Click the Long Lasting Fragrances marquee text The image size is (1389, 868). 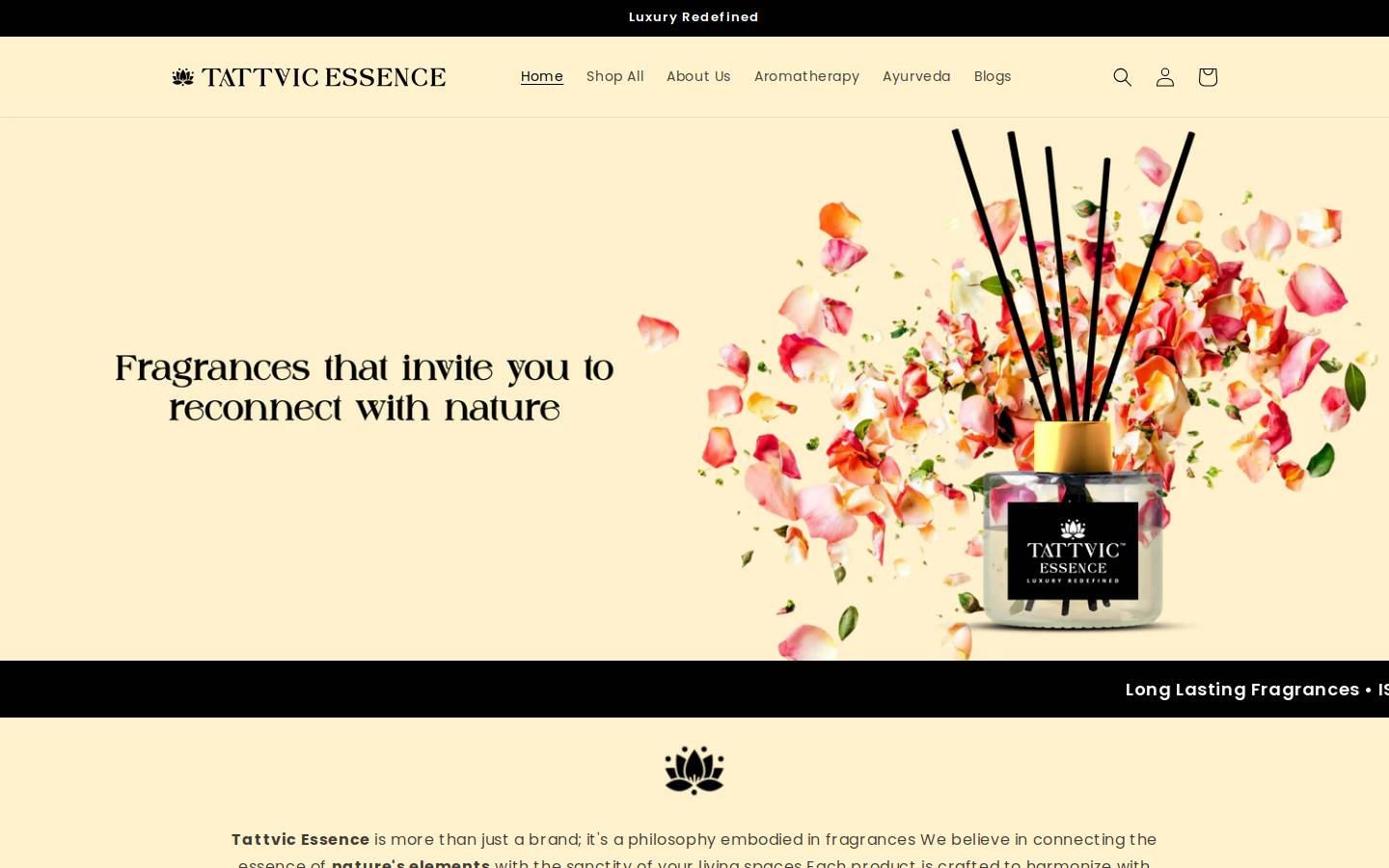click(x=1242, y=689)
